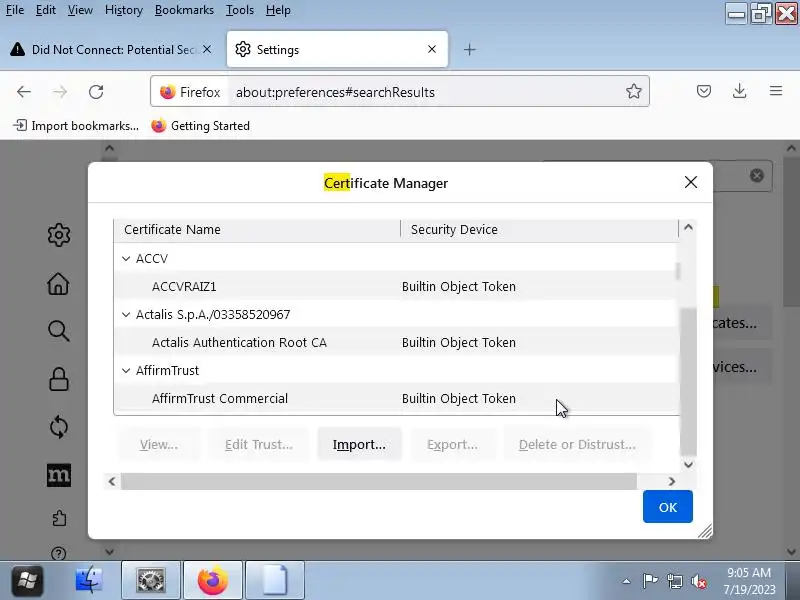Open the Windows Start button

click(28, 580)
